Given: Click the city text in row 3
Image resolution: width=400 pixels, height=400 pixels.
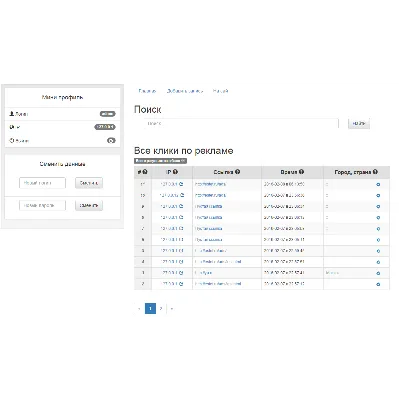Looking at the screenshot, I should 332,273.
